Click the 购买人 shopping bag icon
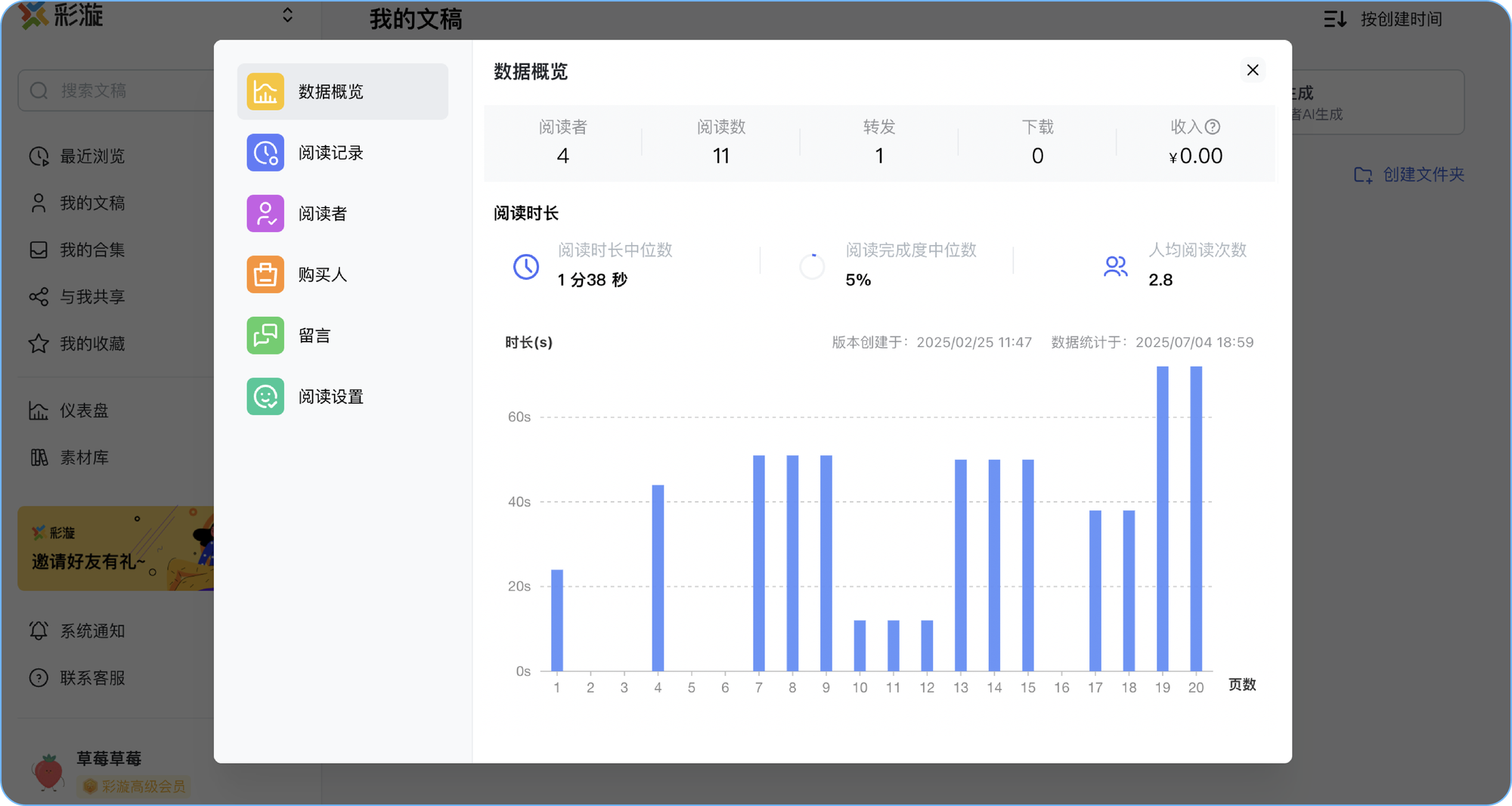This screenshot has height=806, width=1512. (x=265, y=274)
